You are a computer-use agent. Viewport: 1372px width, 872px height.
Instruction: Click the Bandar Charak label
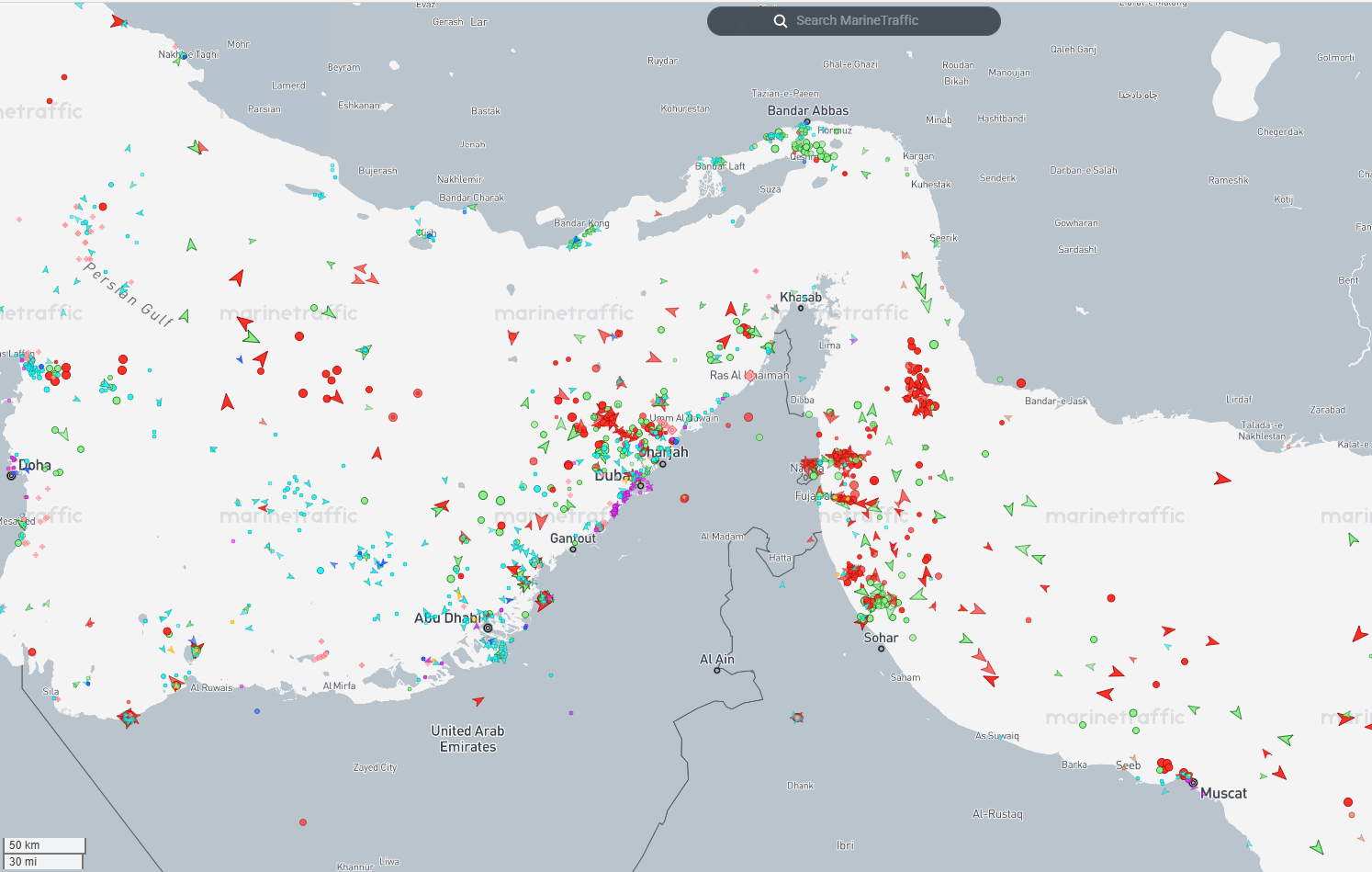(x=472, y=198)
